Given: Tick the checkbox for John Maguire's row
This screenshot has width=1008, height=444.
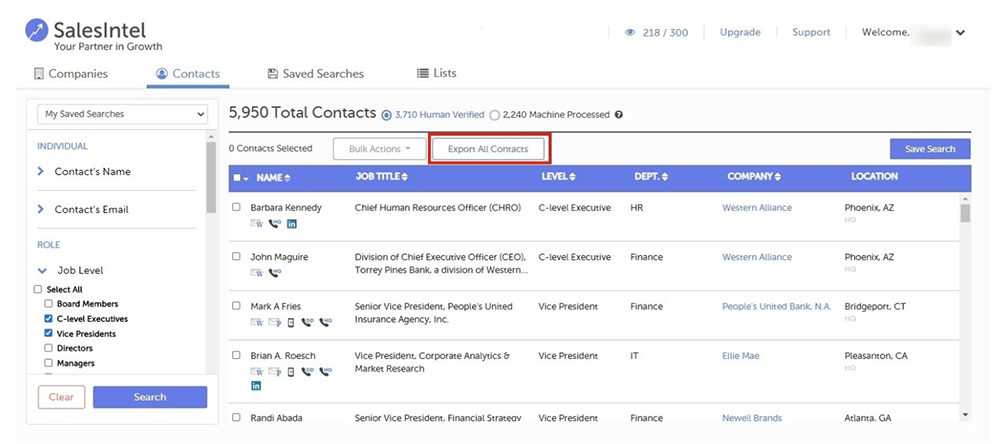Looking at the screenshot, I should pos(237,256).
